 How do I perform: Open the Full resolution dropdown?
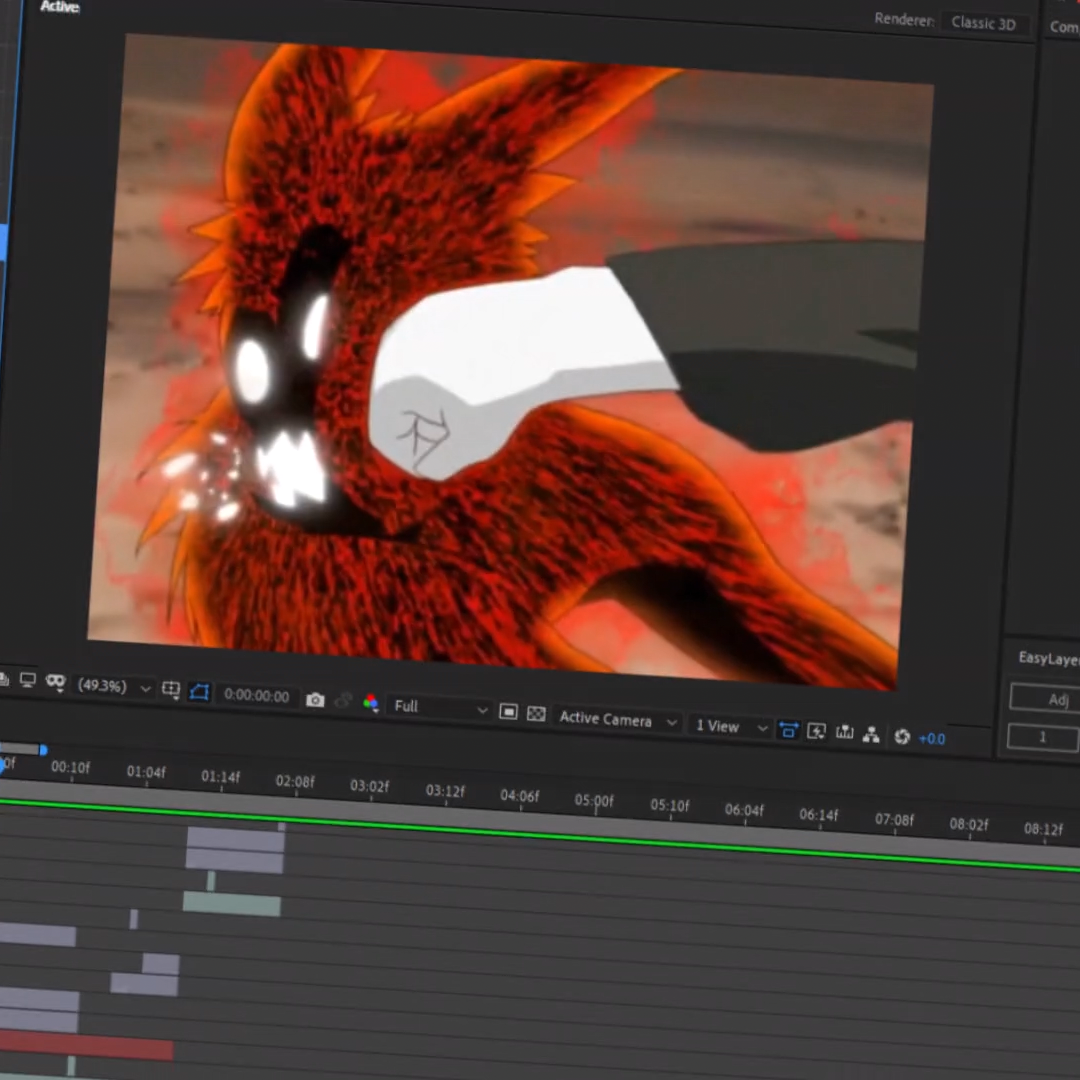440,707
